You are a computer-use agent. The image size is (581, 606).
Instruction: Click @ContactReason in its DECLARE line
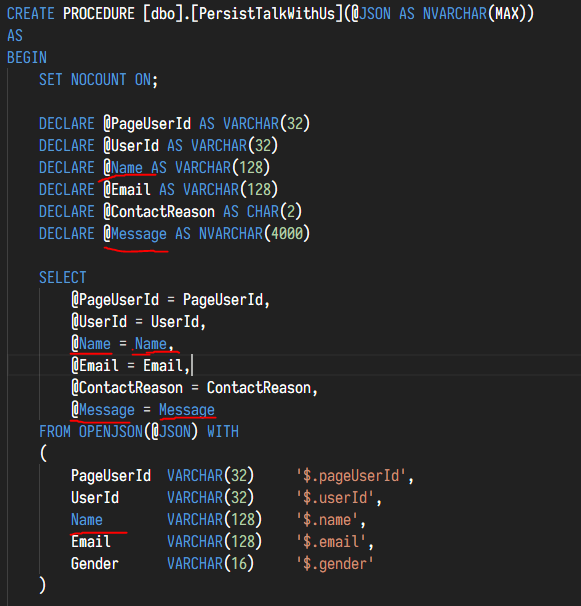pyautogui.click(x=159, y=211)
